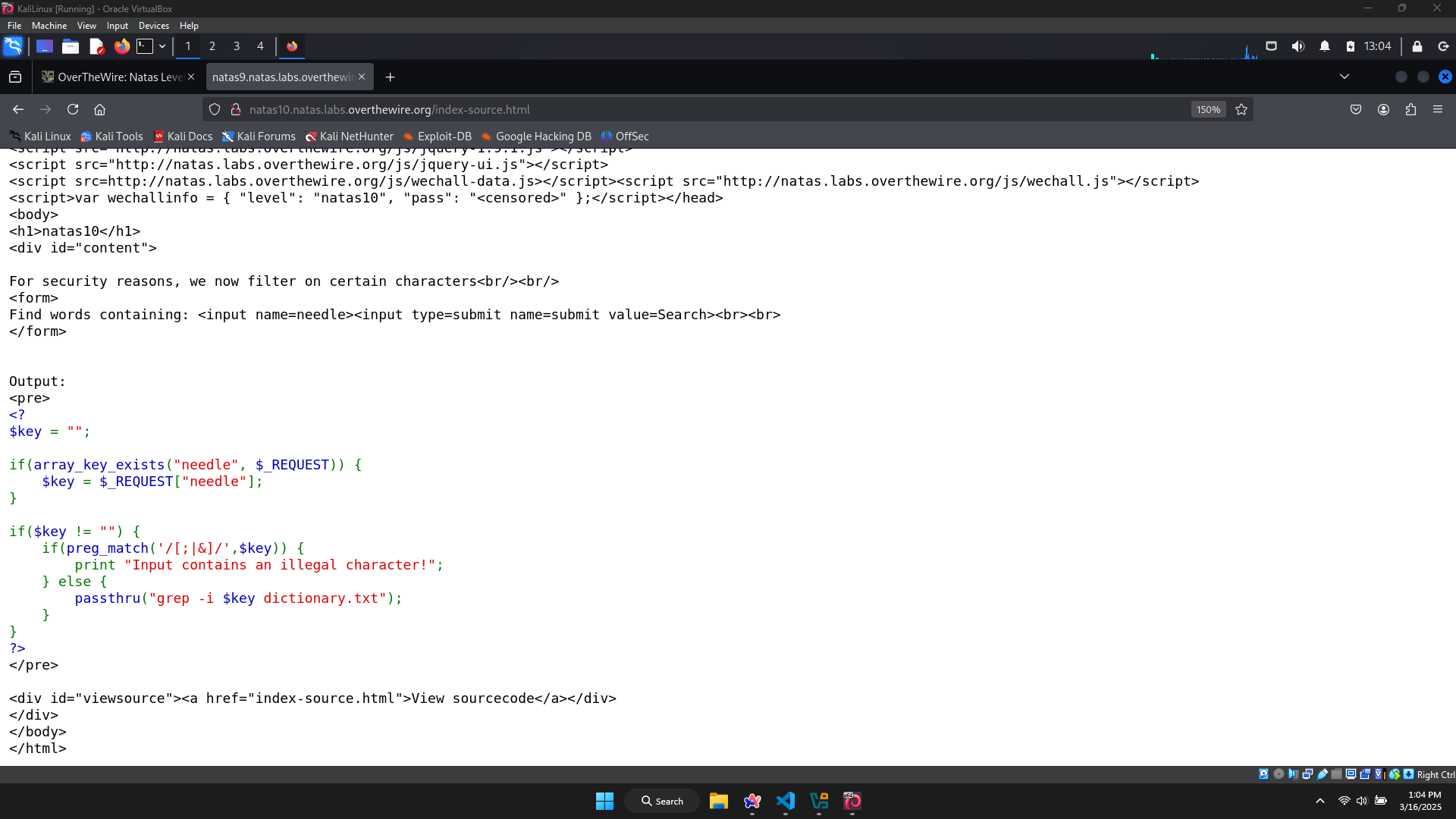Open the VirtualBox Input menu
The image size is (1456, 819).
point(118,26)
